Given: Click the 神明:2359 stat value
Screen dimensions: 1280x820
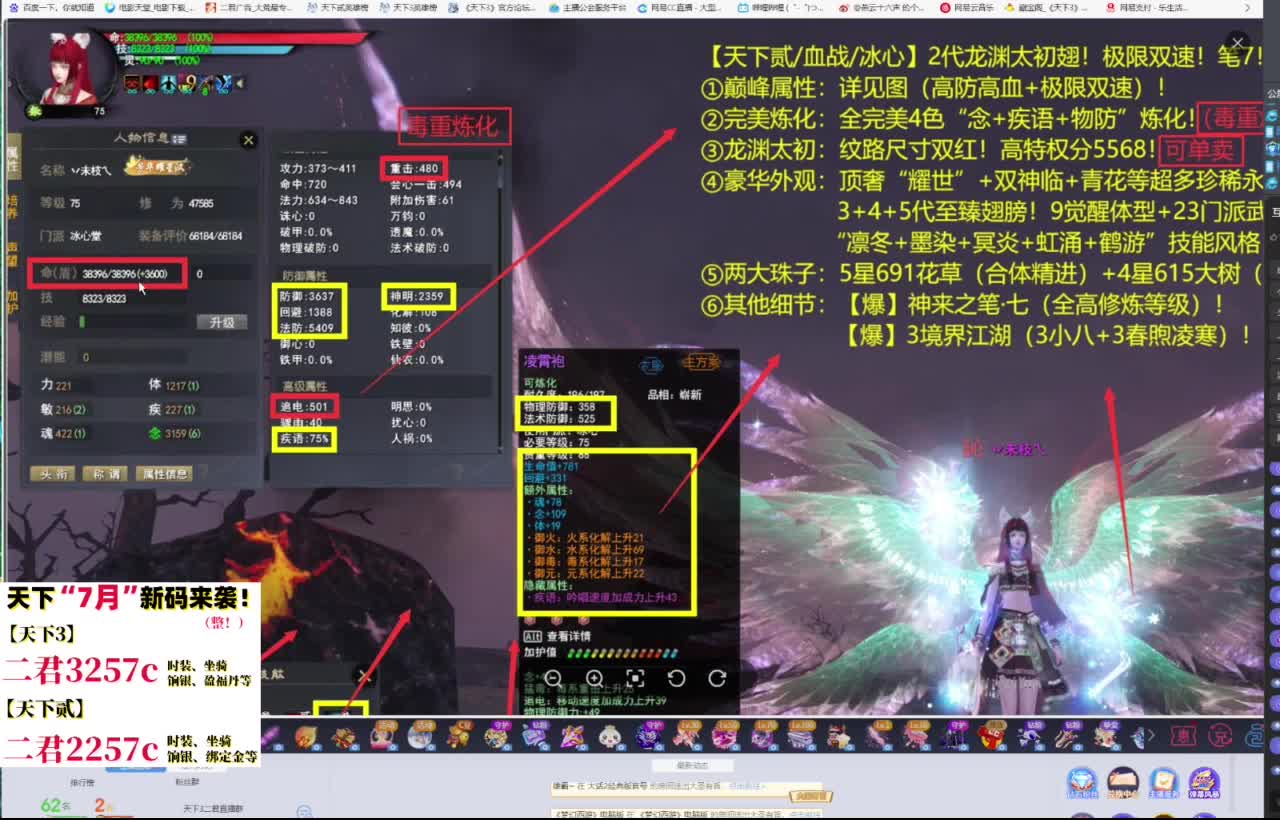Looking at the screenshot, I should click(418, 296).
